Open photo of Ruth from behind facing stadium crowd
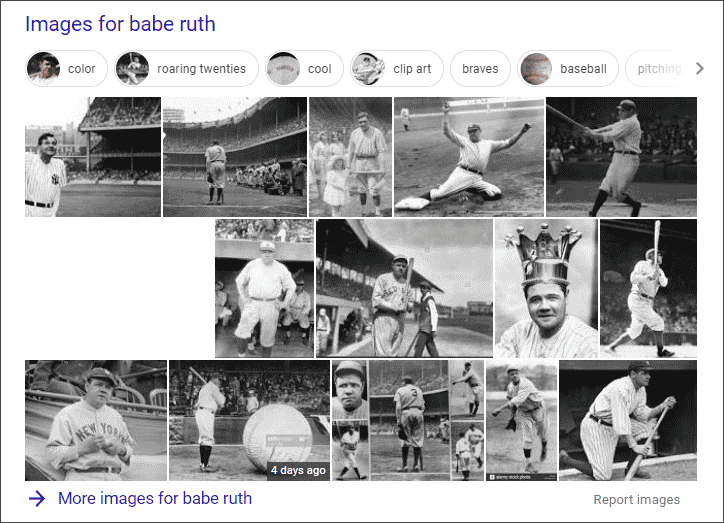724x523 pixels. tap(235, 156)
